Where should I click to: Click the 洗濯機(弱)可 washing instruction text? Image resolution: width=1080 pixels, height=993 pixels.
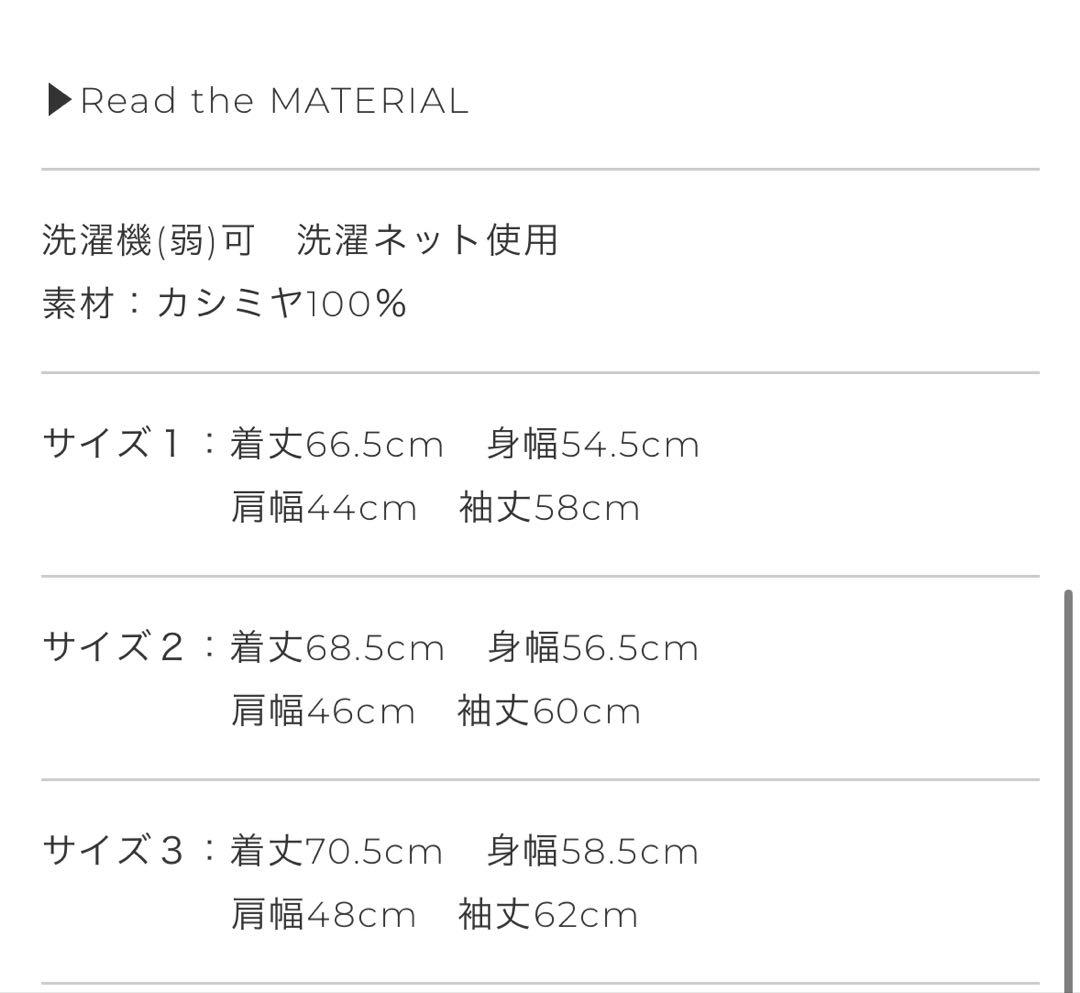pyautogui.click(x=148, y=241)
